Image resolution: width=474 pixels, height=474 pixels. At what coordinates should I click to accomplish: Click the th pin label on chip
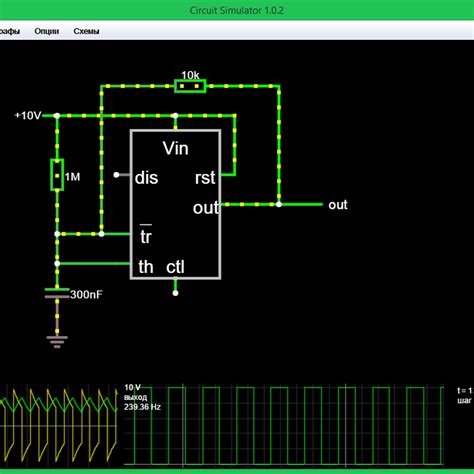(x=146, y=267)
